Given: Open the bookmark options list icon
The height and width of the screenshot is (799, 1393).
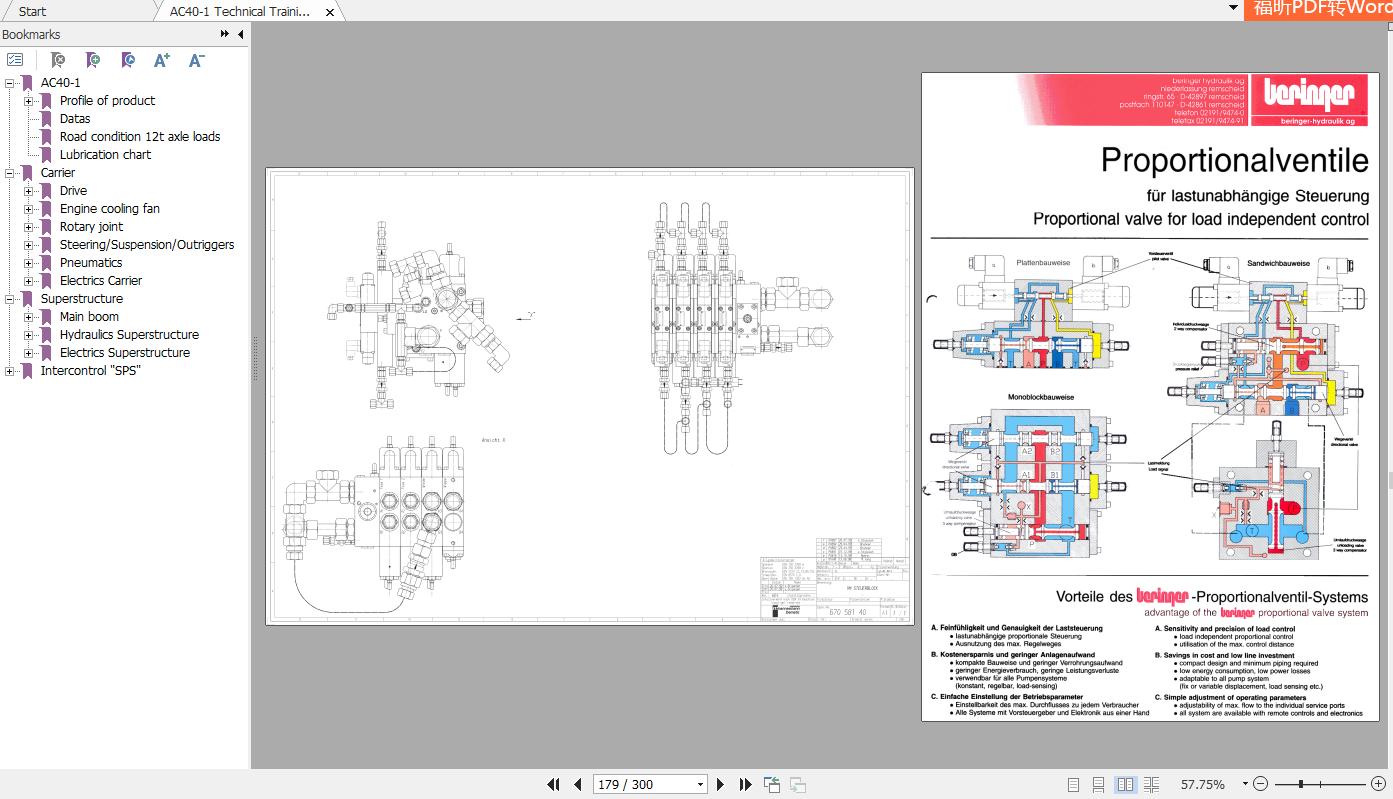Looking at the screenshot, I should point(15,60).
